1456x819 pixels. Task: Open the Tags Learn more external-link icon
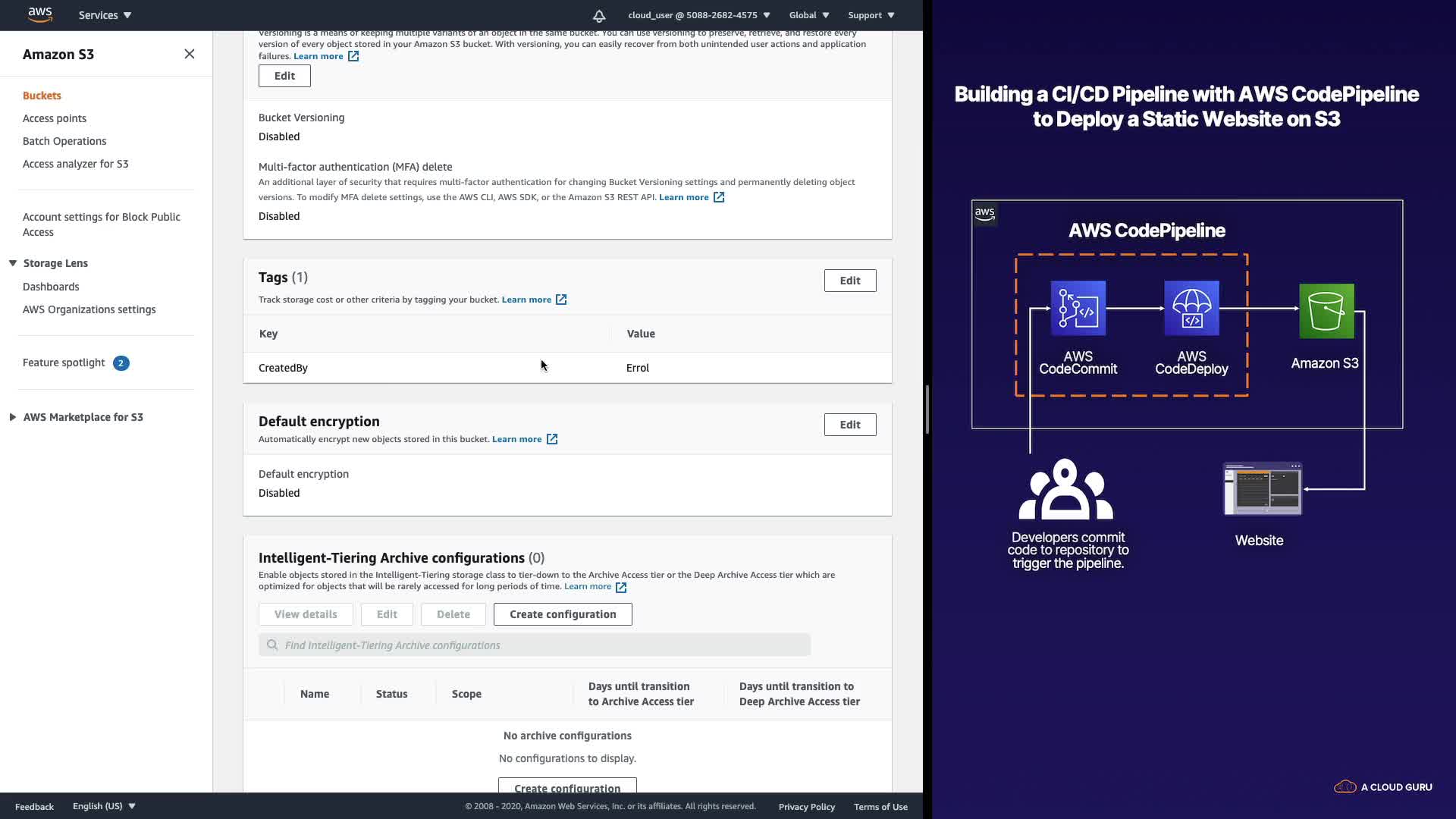pos(561,300)
